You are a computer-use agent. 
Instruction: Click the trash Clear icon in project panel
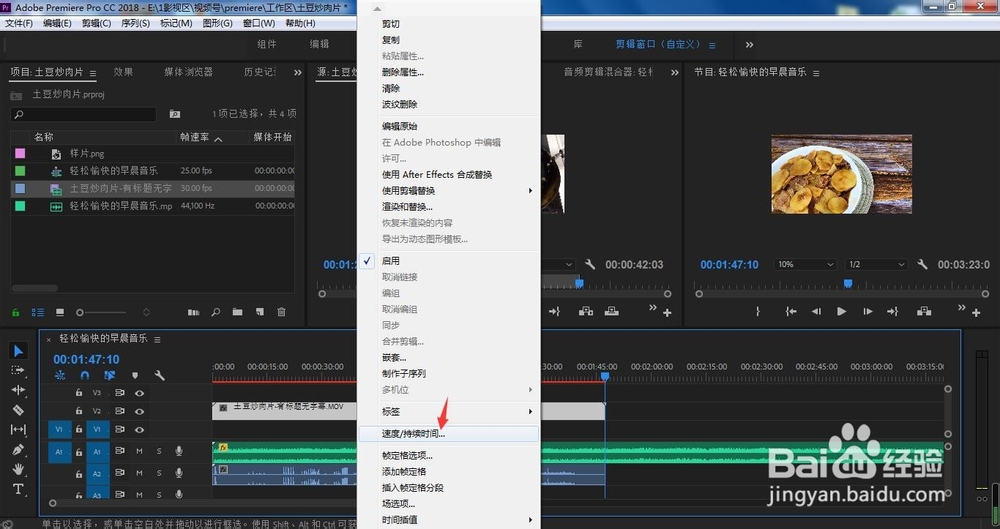(x=281, y=312)
